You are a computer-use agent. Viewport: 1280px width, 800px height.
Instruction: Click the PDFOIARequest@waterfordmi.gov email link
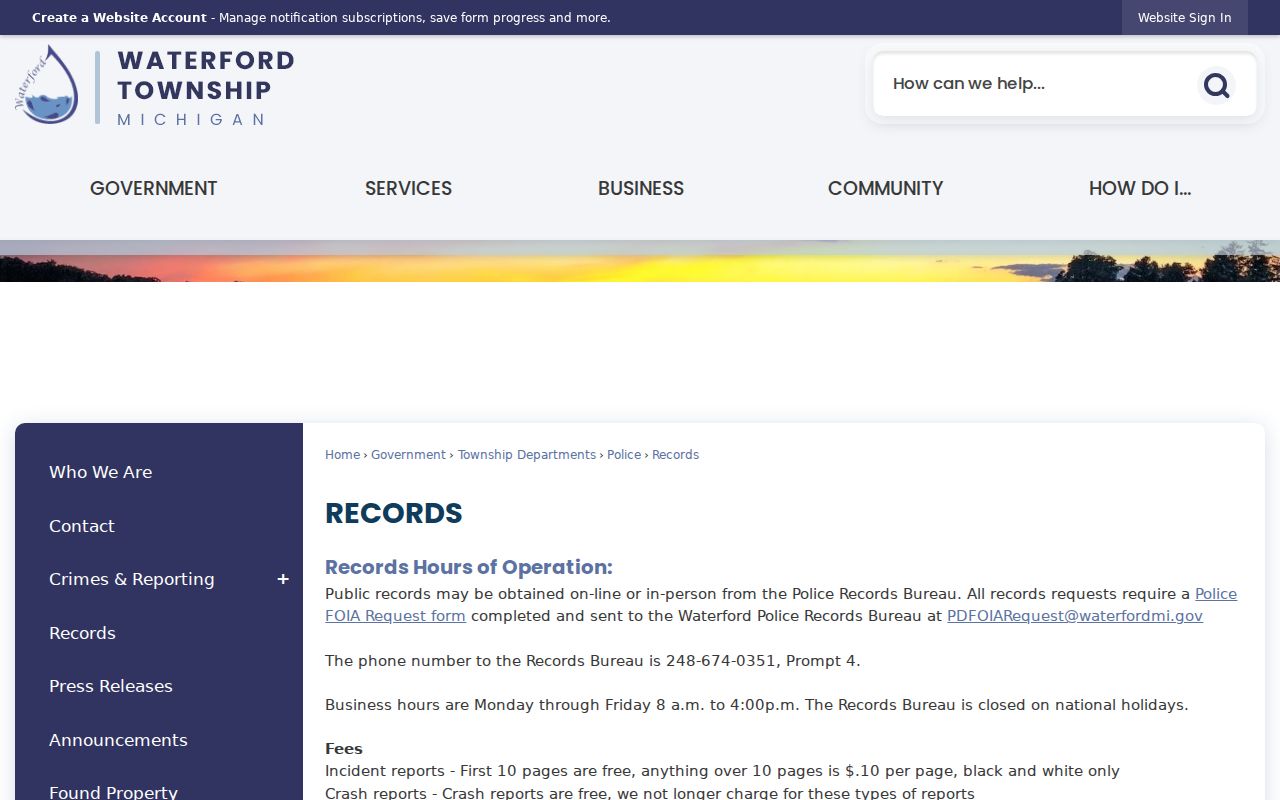pyautogui.click(x=1075, y=616)
